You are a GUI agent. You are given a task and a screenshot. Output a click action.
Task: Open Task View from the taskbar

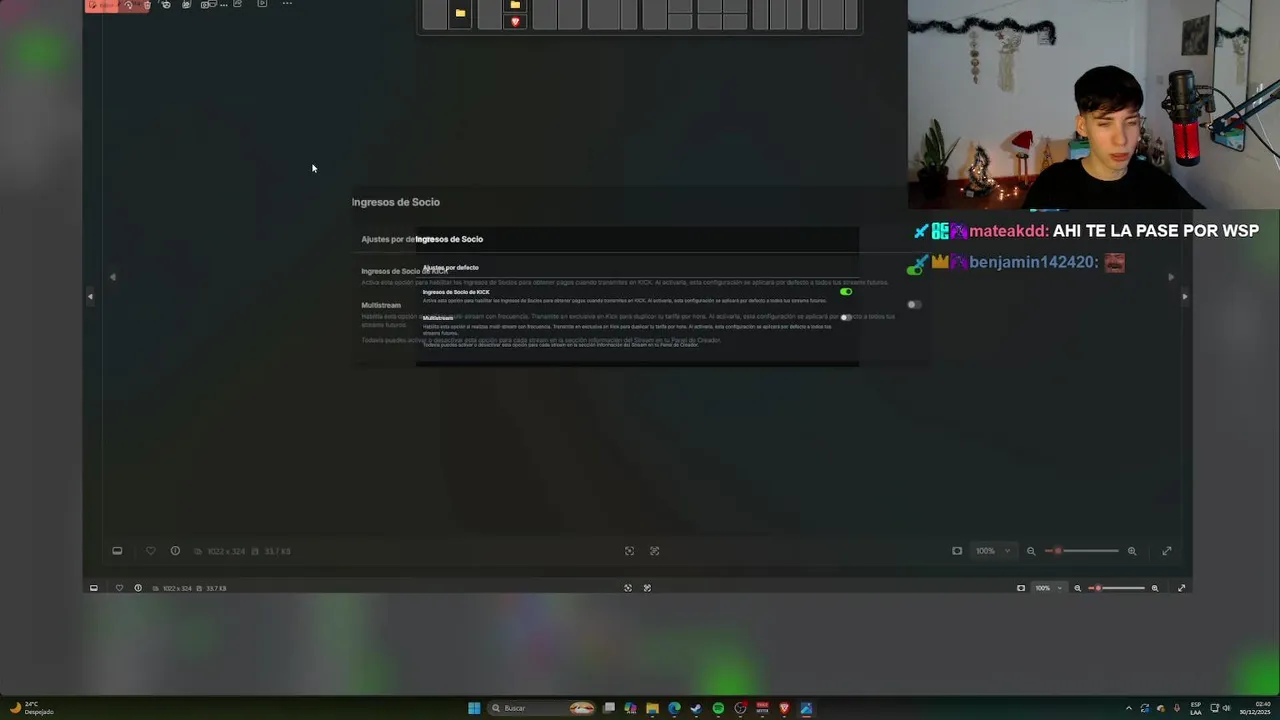pos(608,708)
